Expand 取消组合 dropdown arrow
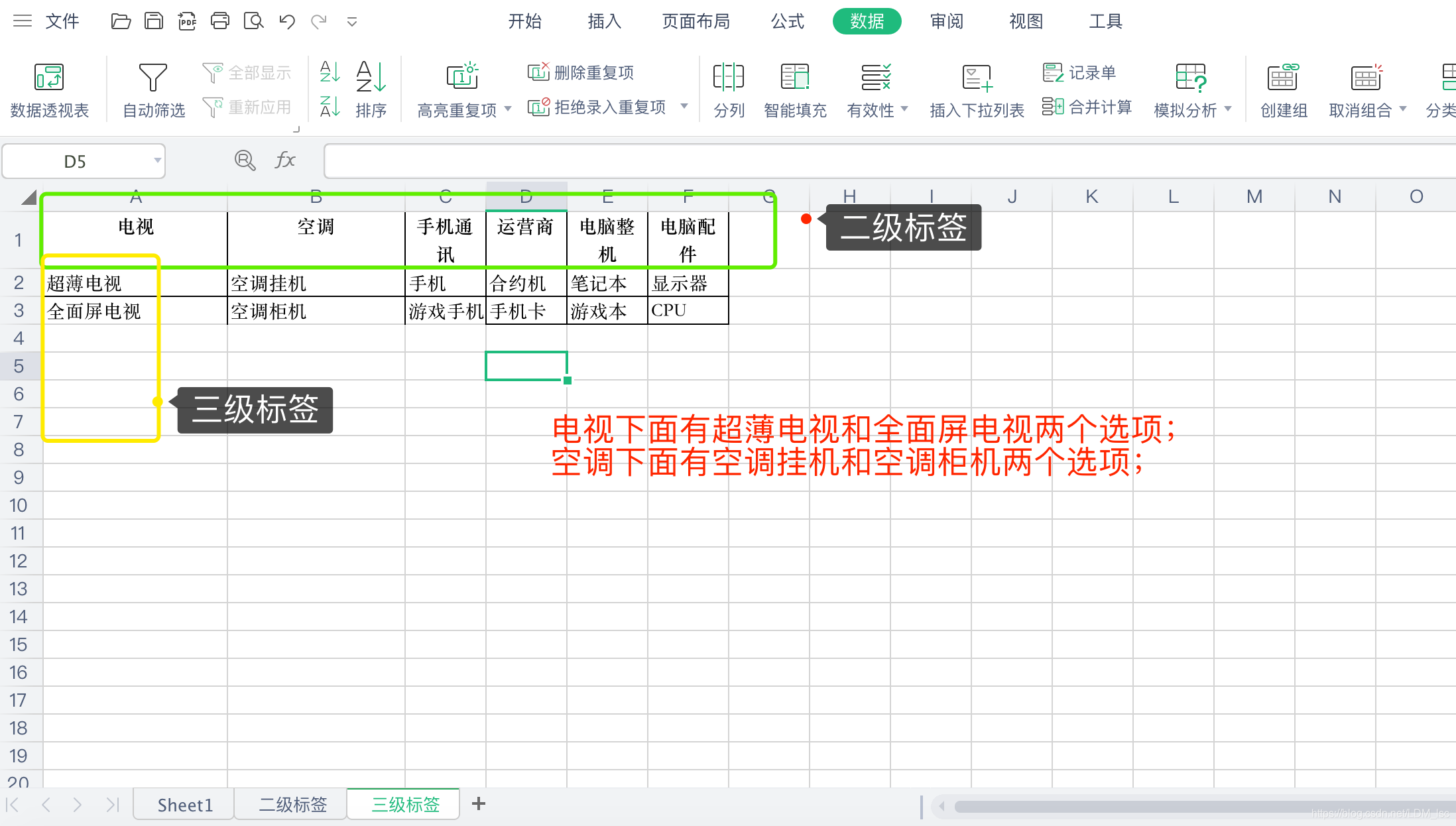 [1403, 109]
